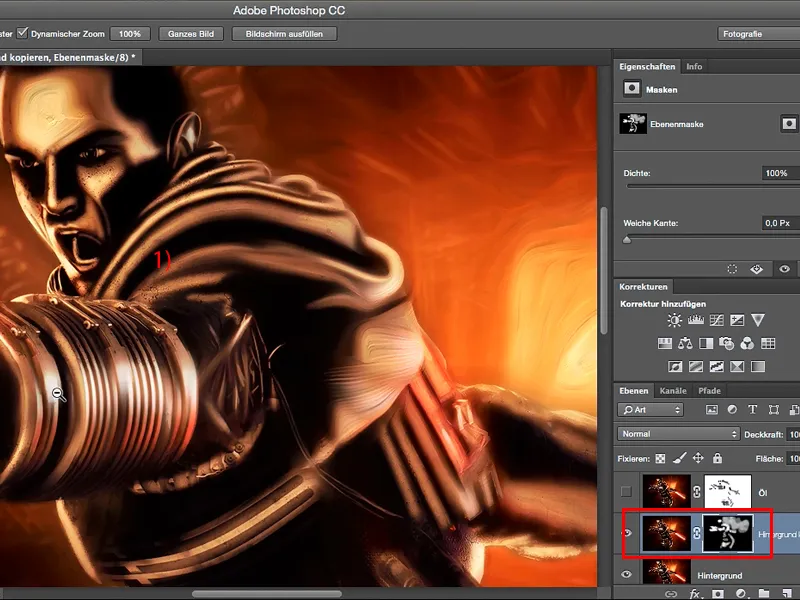Screen dimensions: 800x600
Task: Lock layer position icon
Action: point(698,458)
